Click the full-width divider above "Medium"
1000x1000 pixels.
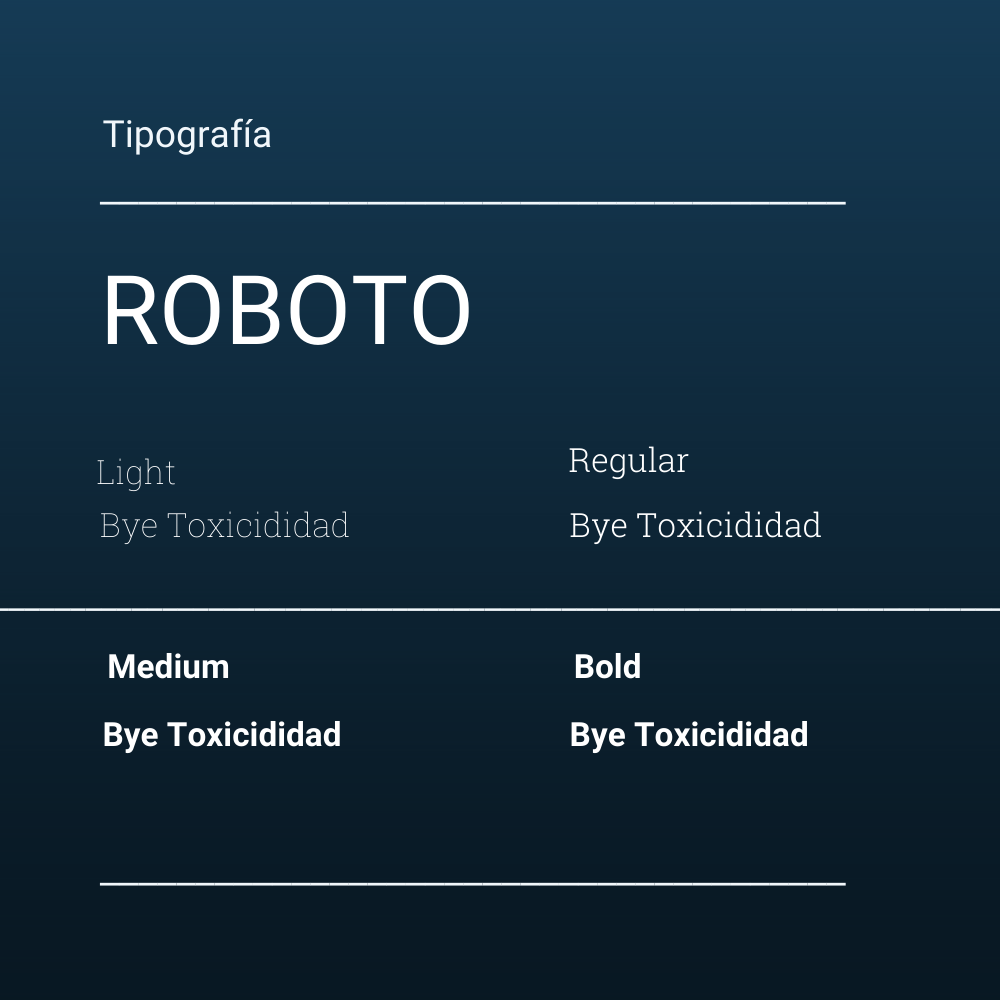tap(500, 608)
